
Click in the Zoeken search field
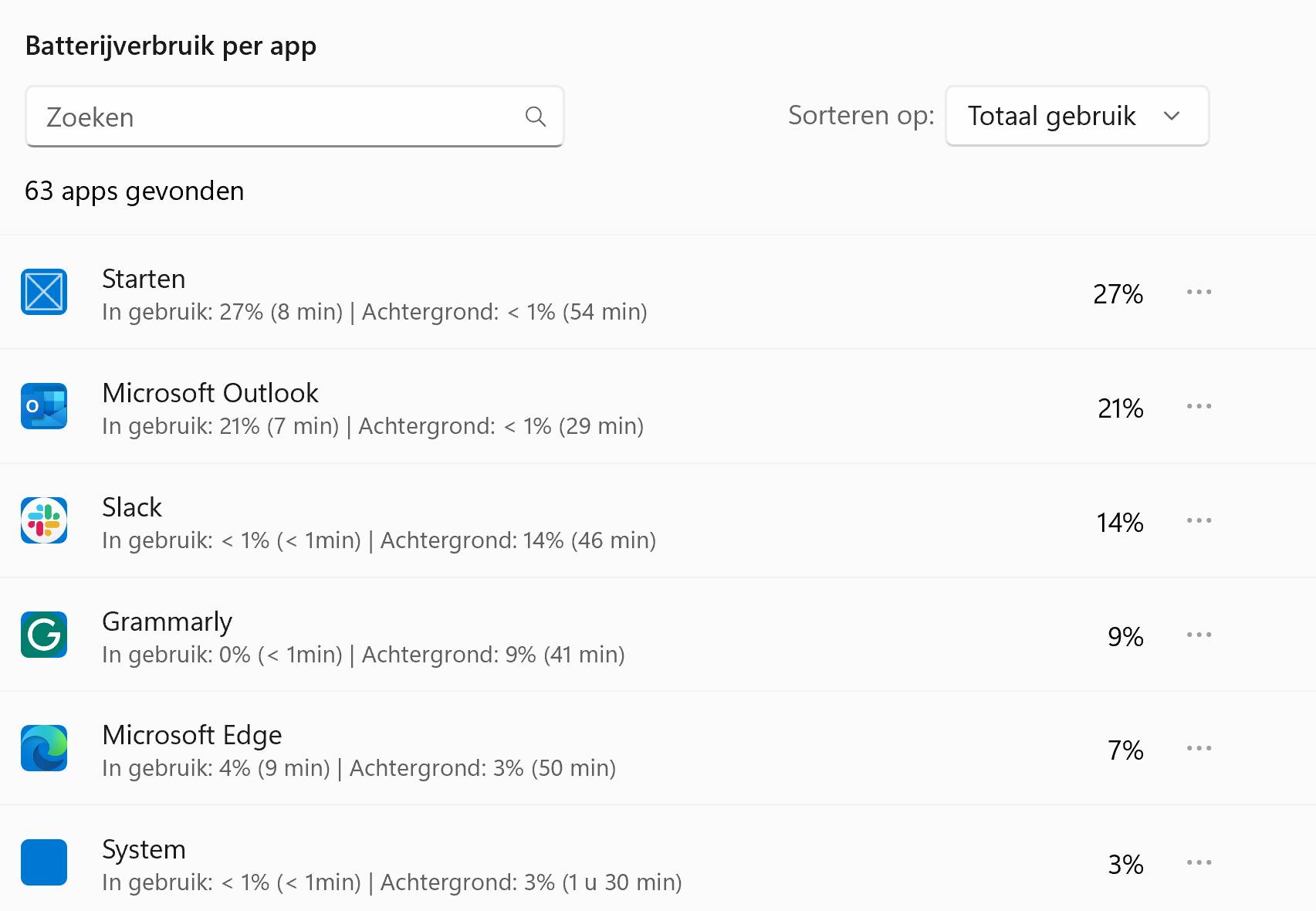(x=278, y=117)
